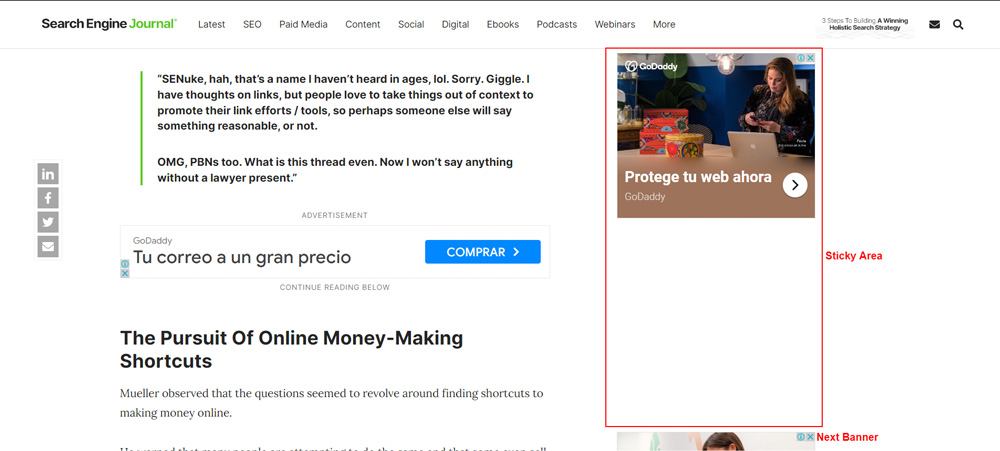Open the Podcasts page
Viewport: 1000px width, 451px height.
click(557, 24)
